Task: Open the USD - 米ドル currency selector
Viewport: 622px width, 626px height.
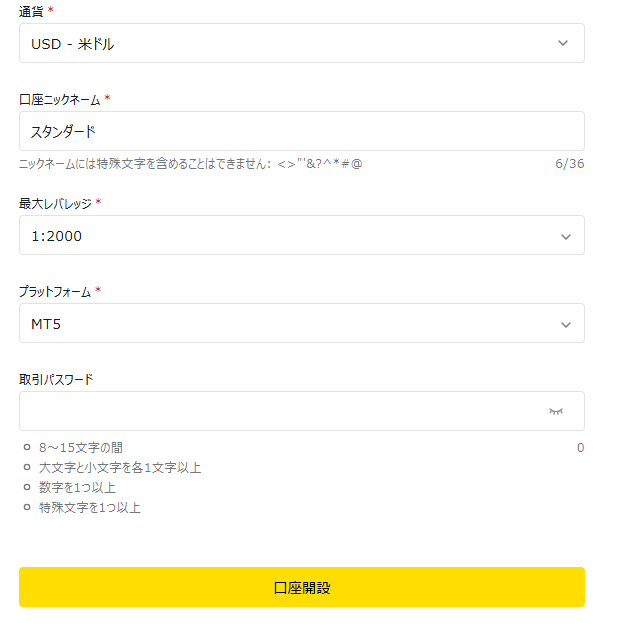Action: click(290, 43)
